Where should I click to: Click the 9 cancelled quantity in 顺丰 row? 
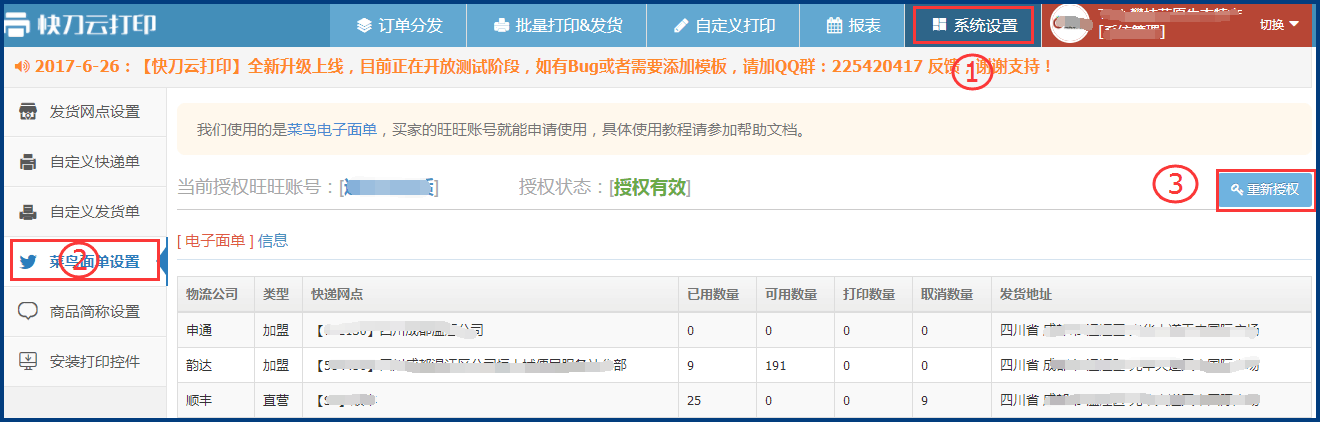pos(925,399)
